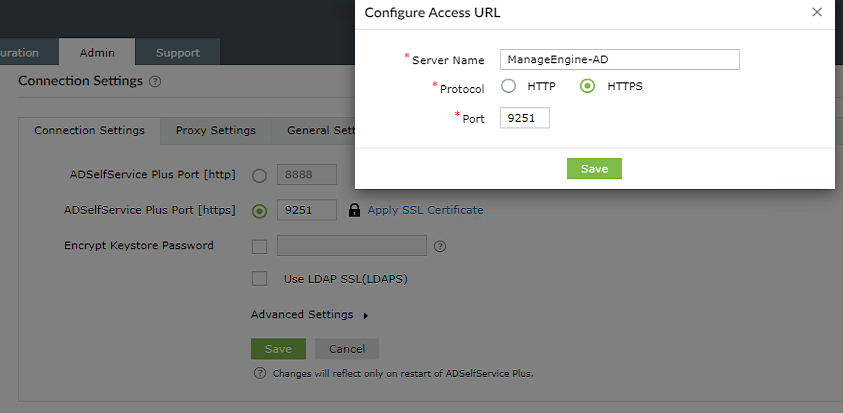Save the Configure Access URL dialog

click(594, 168)
